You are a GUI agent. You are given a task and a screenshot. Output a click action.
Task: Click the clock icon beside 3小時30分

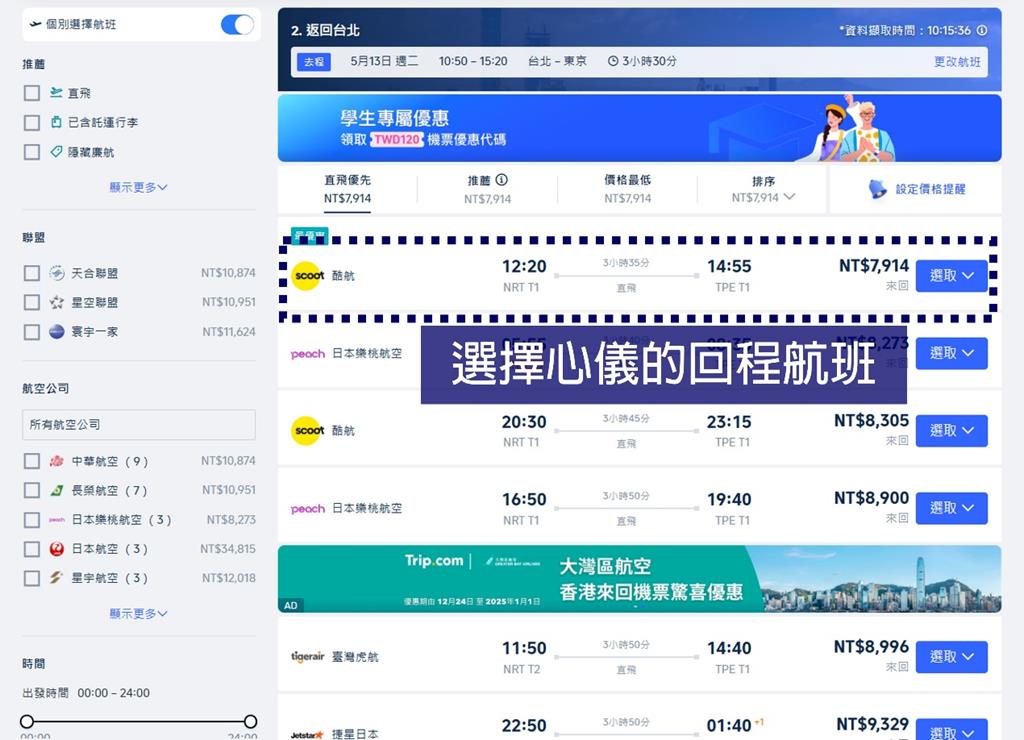pos(613,61)
